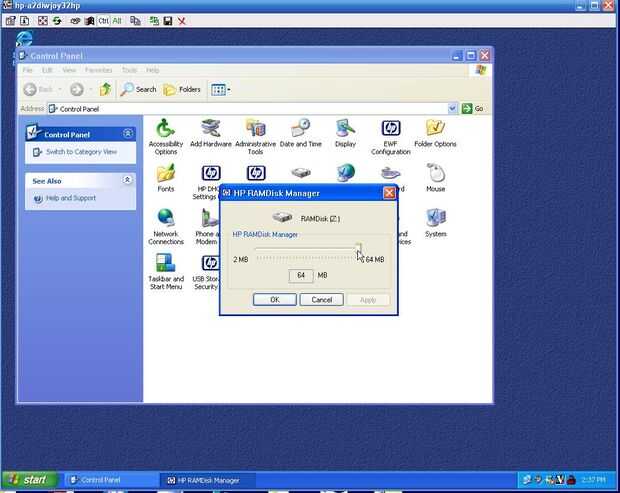Screen dimensions: 620x493
Task: Click the Ctrl key button in viewer toolbar
Action: pos(104,21)
